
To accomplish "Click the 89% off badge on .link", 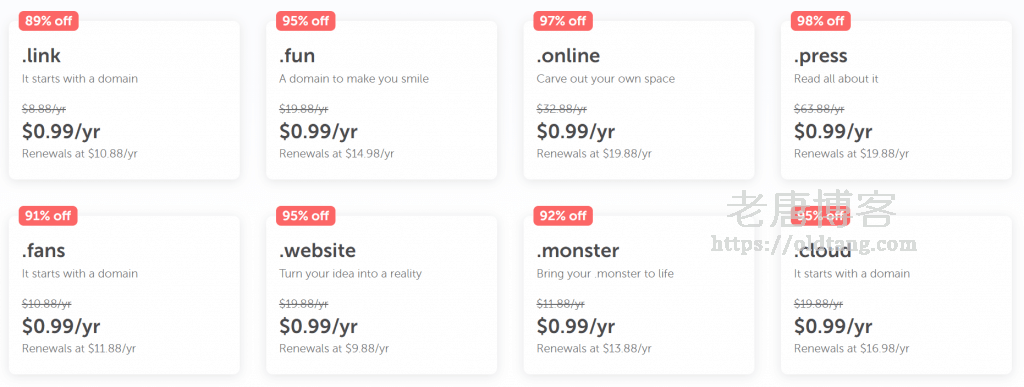I will pyautogui.click(x=48, y=21).
